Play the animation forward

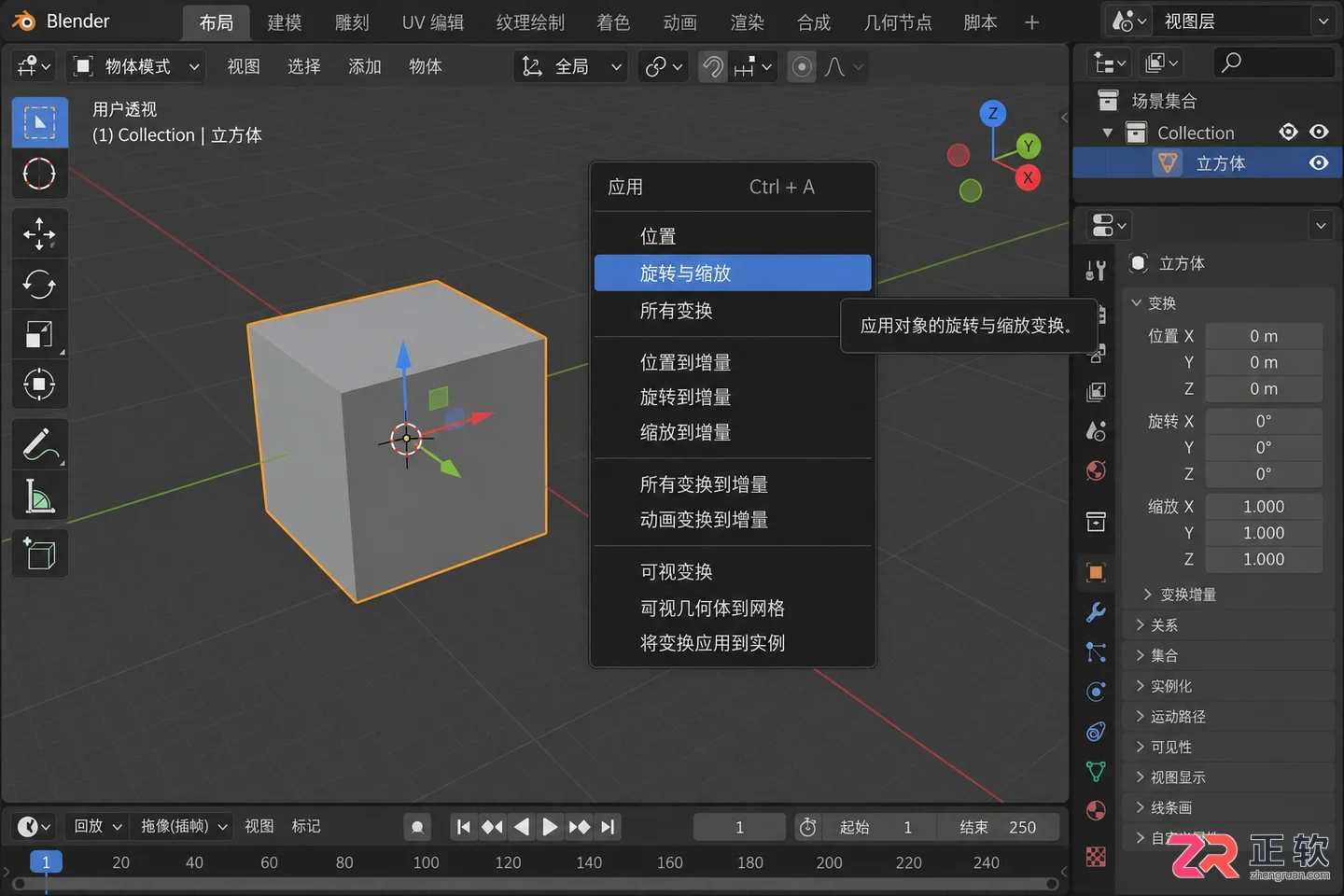point(550,827)
